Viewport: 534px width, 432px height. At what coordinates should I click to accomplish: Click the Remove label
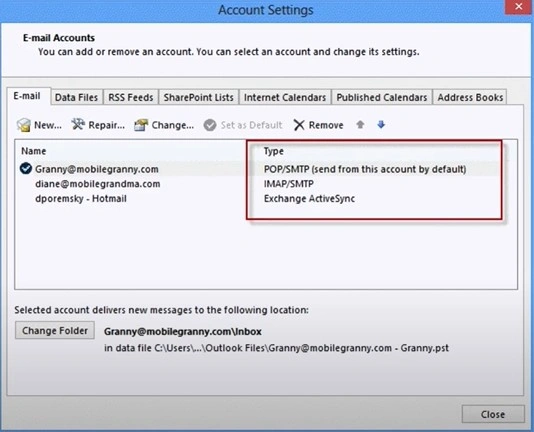coord(326,125)
